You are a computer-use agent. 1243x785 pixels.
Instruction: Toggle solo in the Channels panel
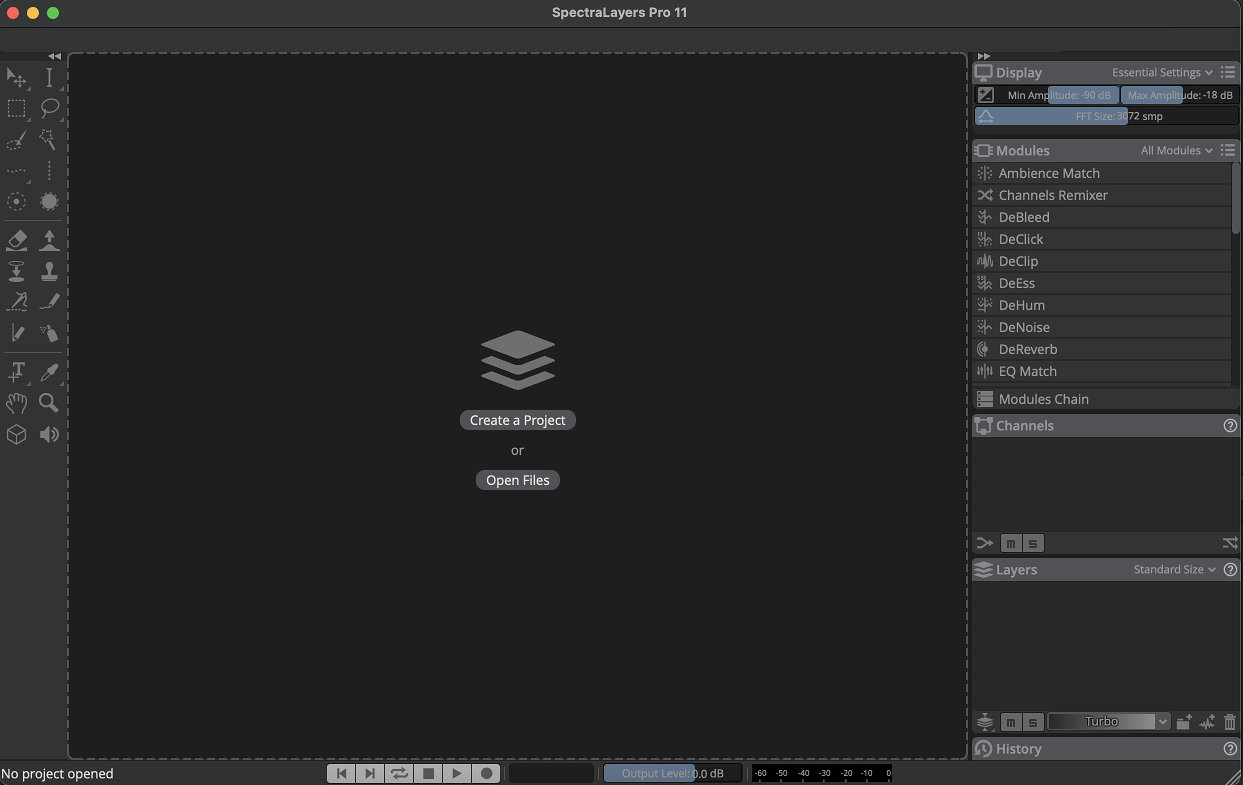click(1033, 543)
